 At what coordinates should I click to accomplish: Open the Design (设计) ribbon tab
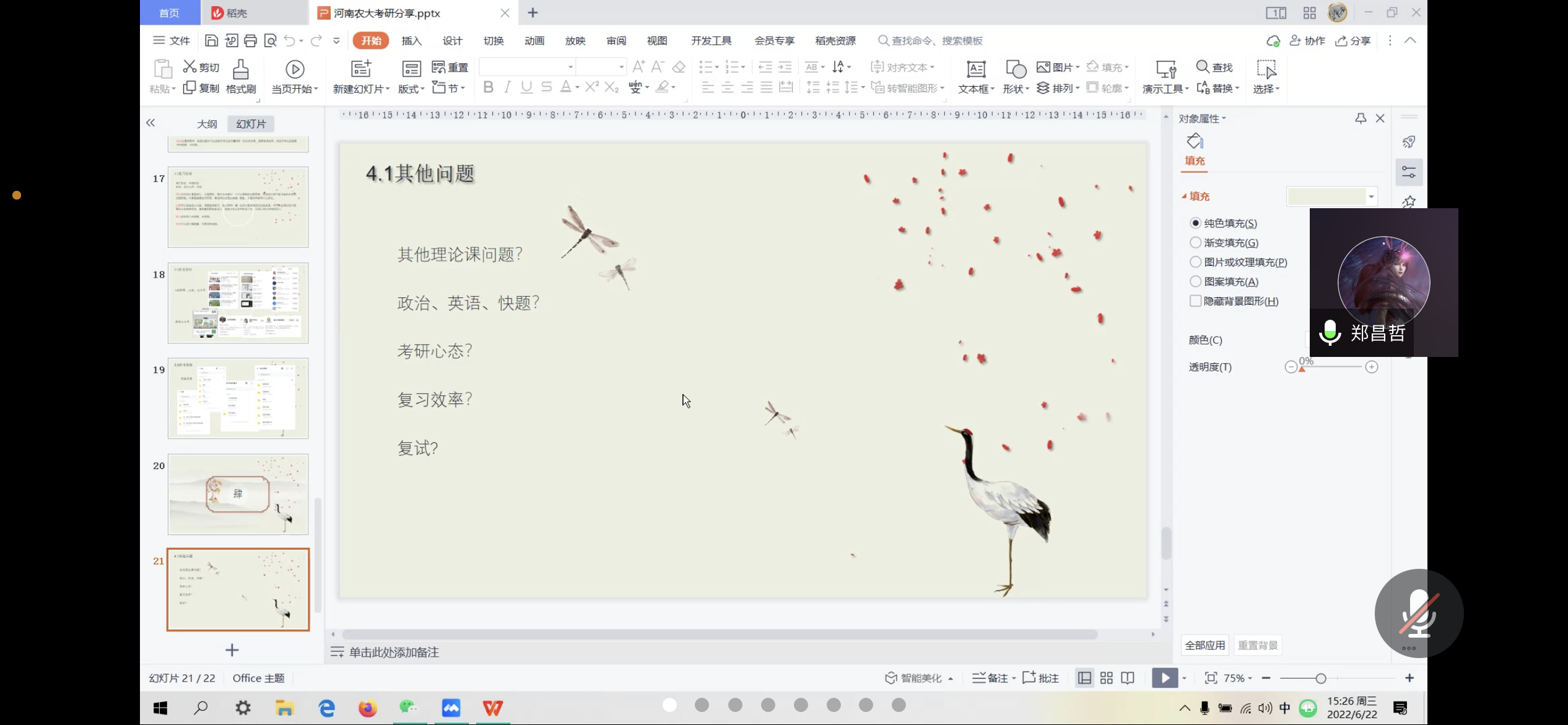point(452,41)
